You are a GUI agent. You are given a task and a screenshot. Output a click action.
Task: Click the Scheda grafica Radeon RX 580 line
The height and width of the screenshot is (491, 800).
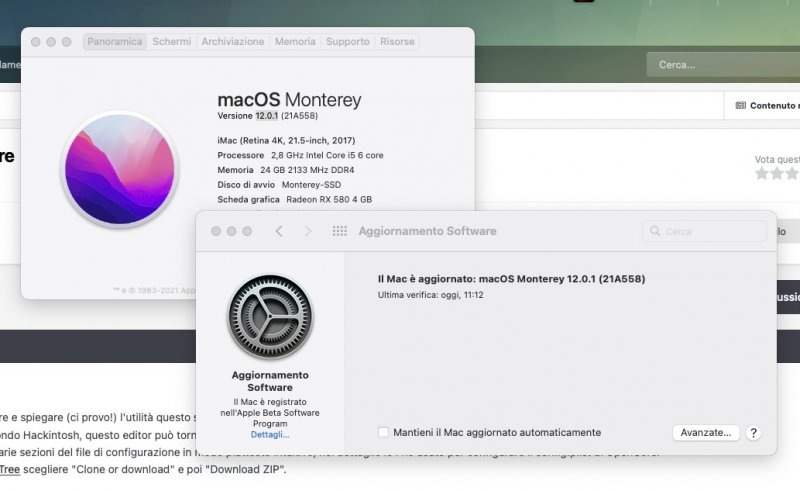(294, 200)
